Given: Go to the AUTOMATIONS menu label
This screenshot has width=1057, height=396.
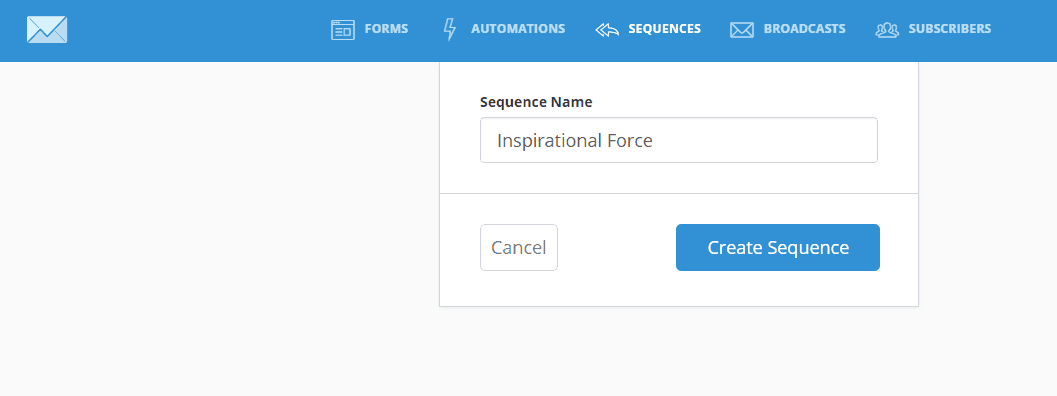Looking at the screenshot, I should 518,29.
